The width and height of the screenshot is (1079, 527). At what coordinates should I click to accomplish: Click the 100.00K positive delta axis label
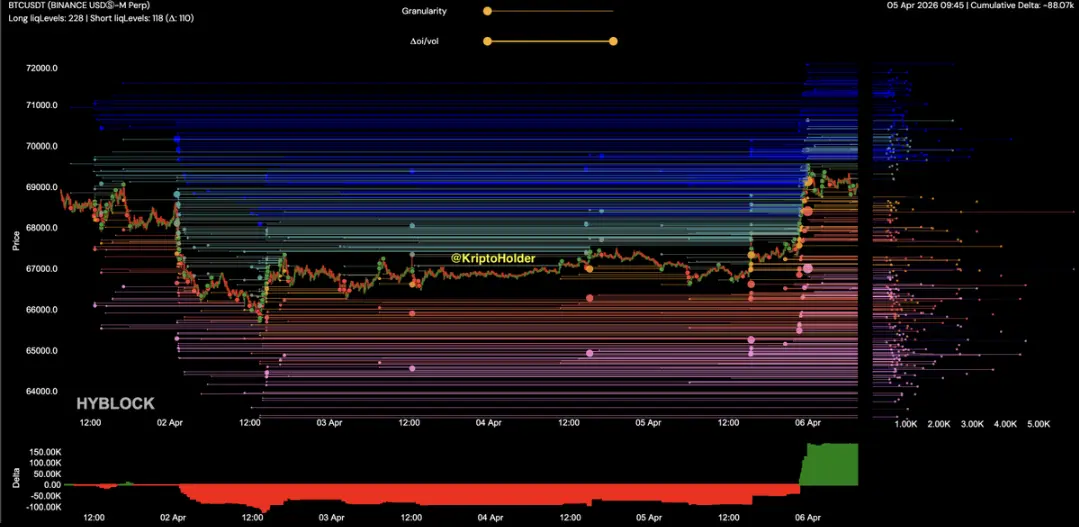pos(45,463)
